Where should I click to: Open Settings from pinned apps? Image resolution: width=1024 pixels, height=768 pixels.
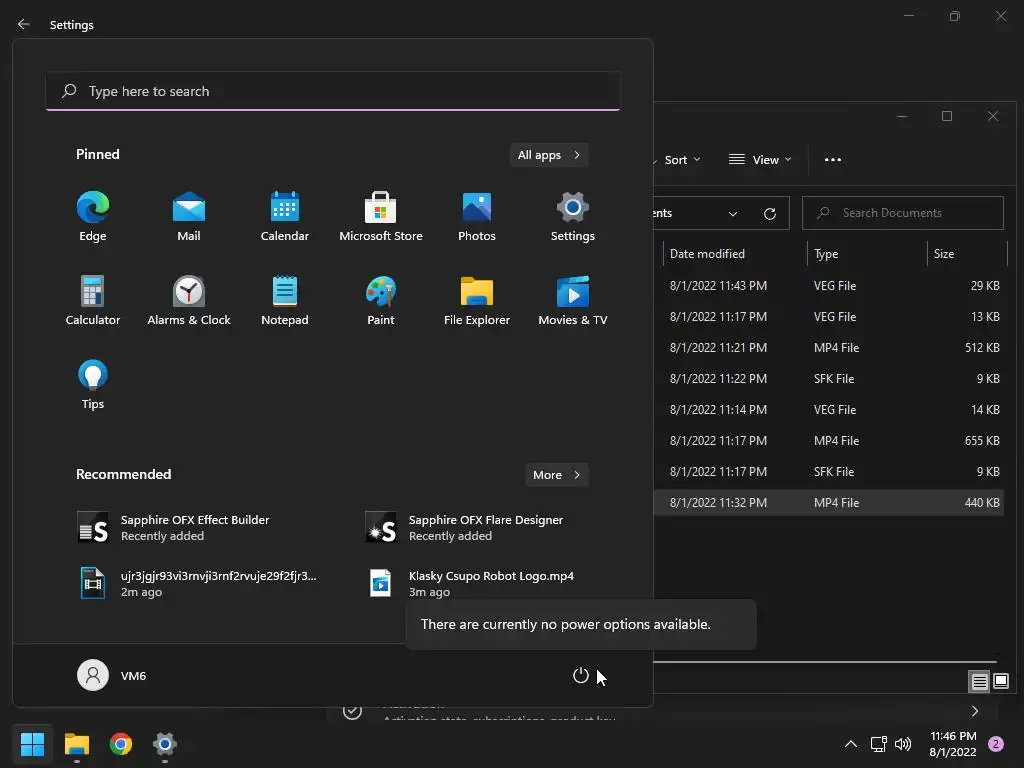pos(573,217)
